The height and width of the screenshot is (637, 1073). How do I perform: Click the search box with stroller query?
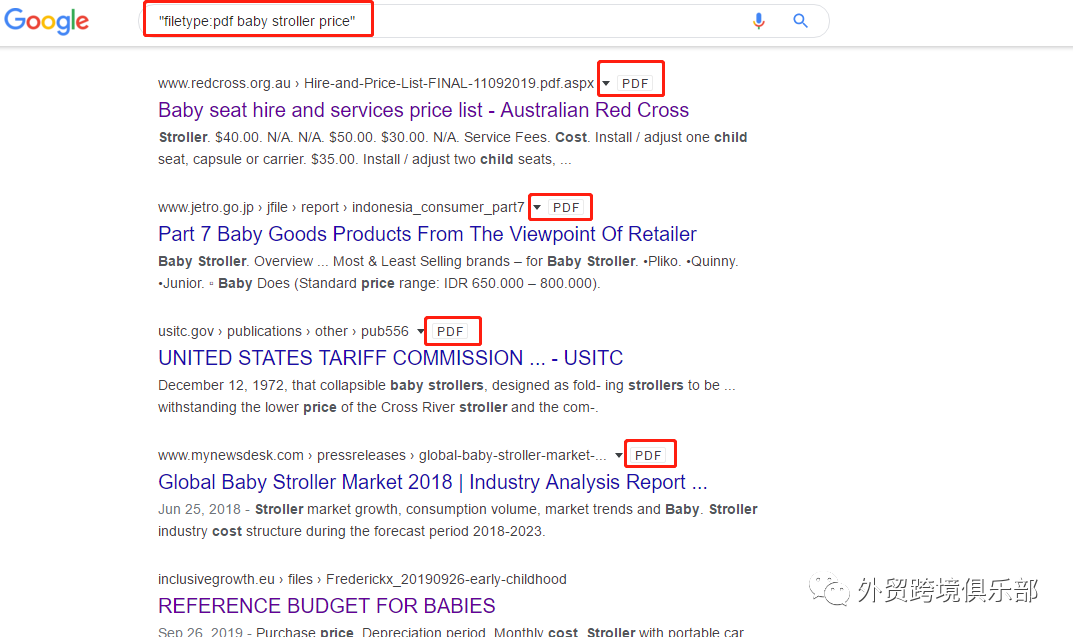[483, 21]
